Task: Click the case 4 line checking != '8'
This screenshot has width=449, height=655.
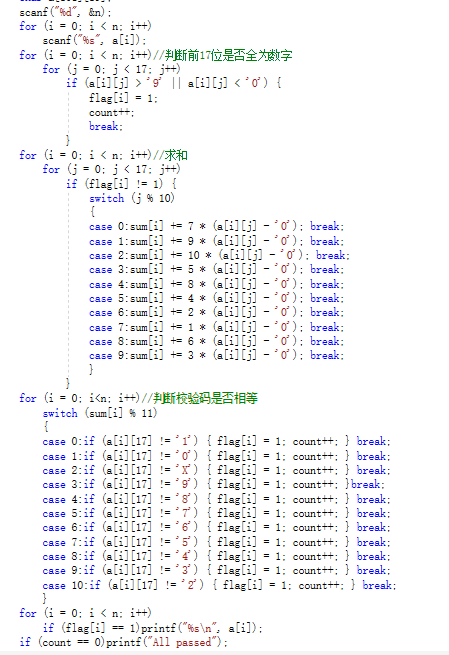Action: tap(216, 500)
